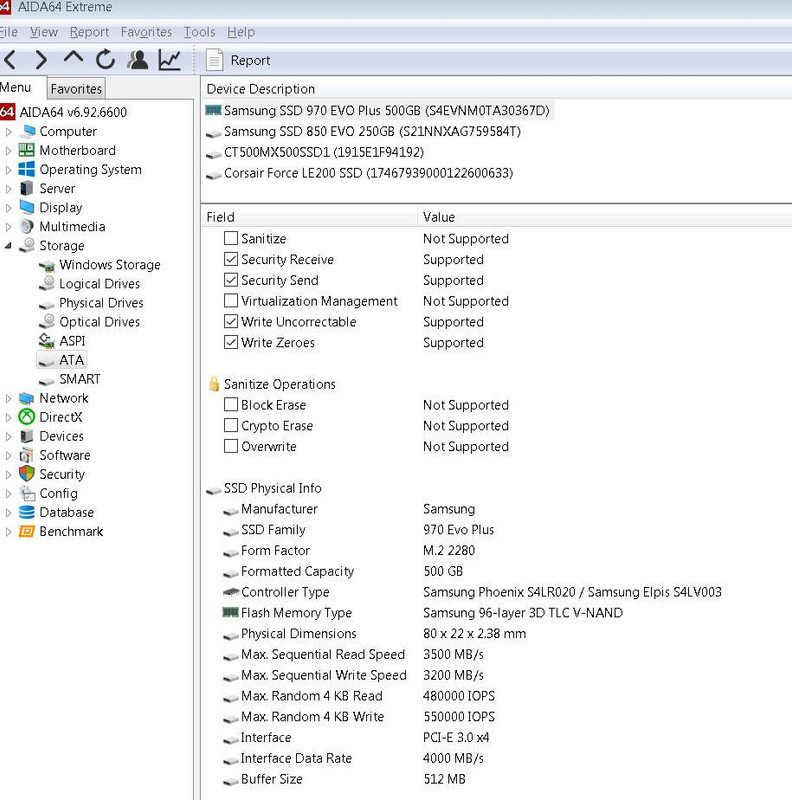Toggle the Virtualization Management checkbox
The height and width of the screenshot is (800, 792).
231,301
